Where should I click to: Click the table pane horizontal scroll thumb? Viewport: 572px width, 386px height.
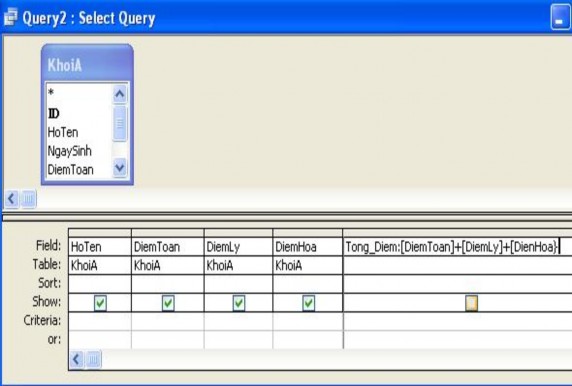[28, 199]
